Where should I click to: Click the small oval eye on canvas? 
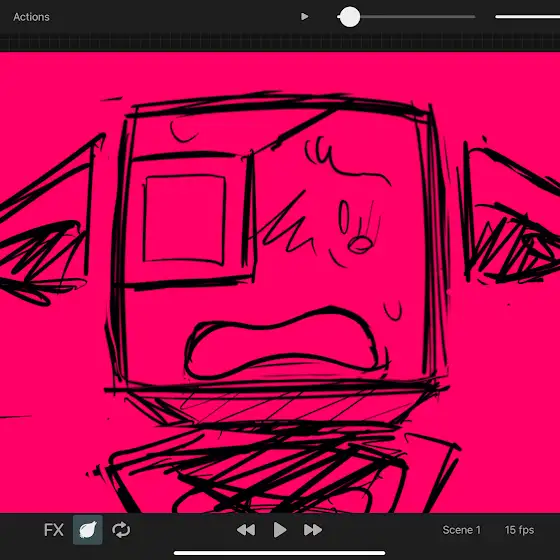pos(344,217)
